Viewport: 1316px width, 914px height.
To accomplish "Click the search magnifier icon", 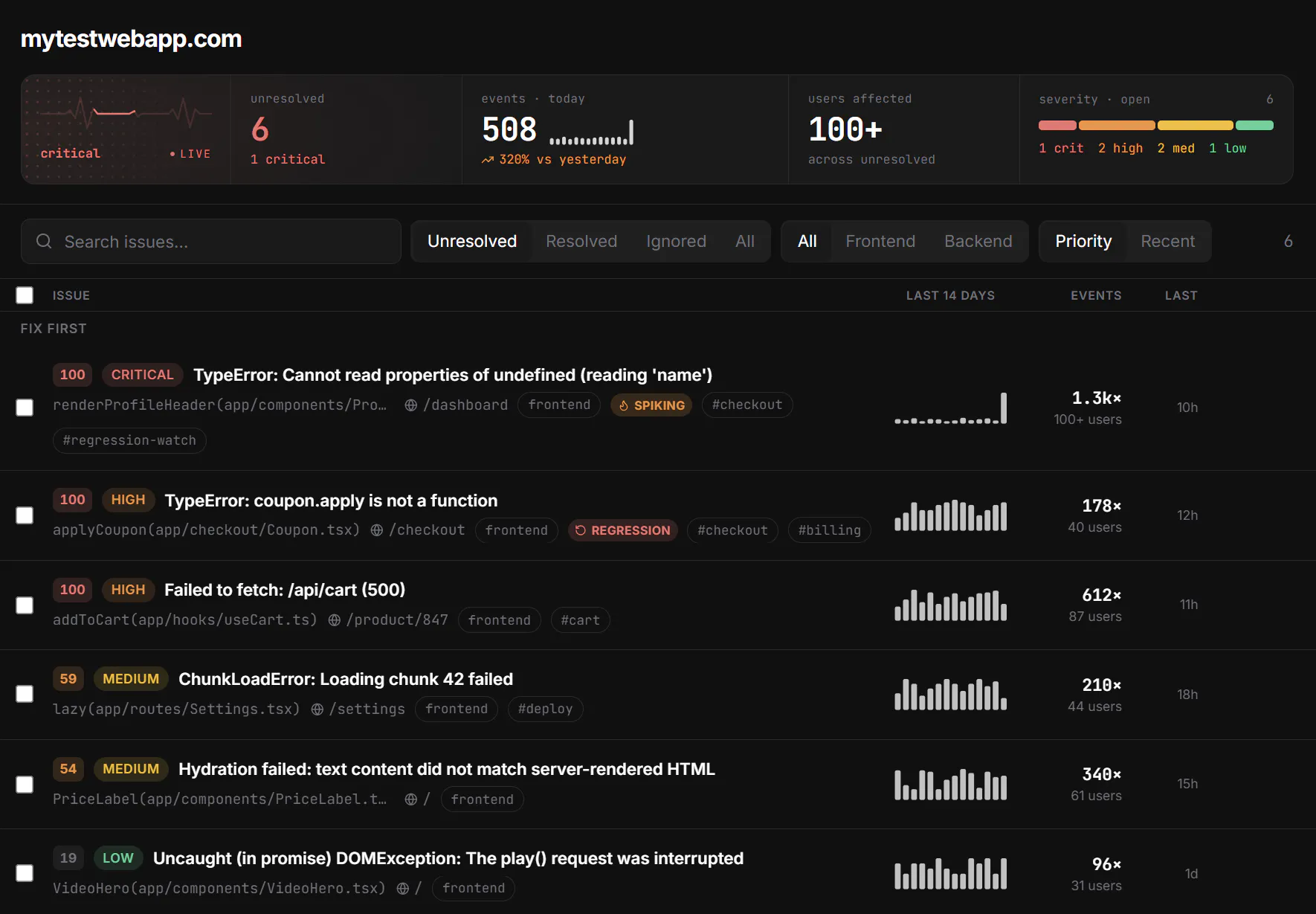I will tap(44, 241).
